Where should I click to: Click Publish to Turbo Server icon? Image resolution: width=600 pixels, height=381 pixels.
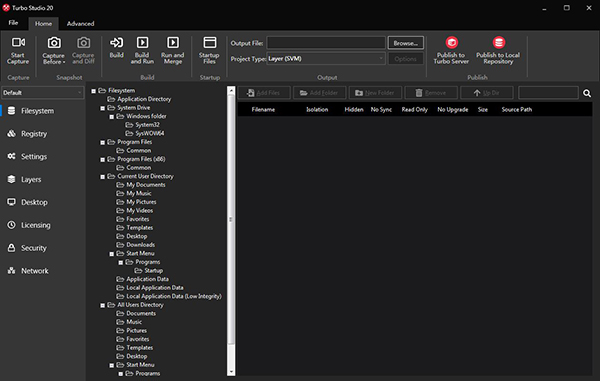pyautogui.click(x=452, y=42)
